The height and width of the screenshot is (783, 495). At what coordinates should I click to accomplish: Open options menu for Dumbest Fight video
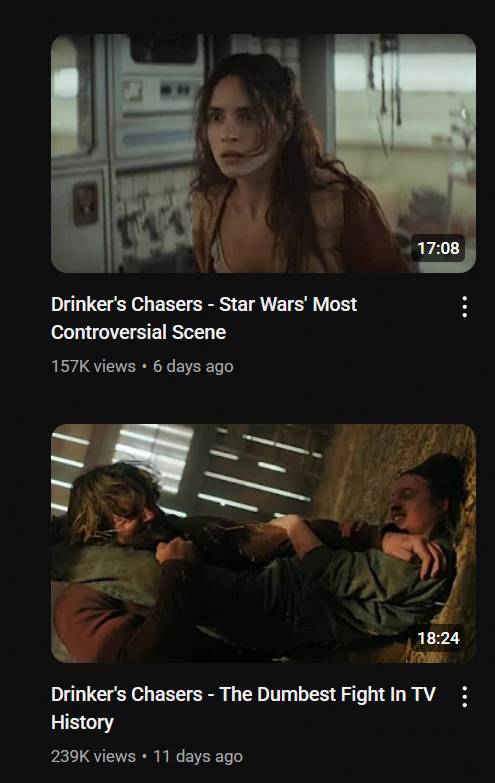pos(465,697)
